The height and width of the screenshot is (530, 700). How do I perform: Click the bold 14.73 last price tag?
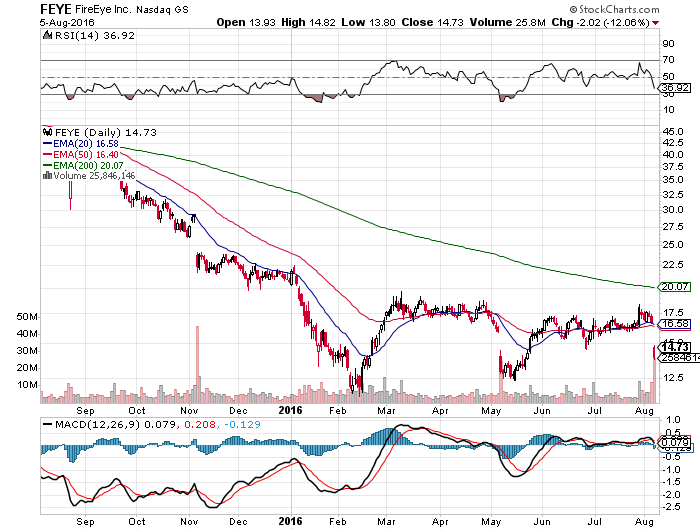[x=675, y=347]
